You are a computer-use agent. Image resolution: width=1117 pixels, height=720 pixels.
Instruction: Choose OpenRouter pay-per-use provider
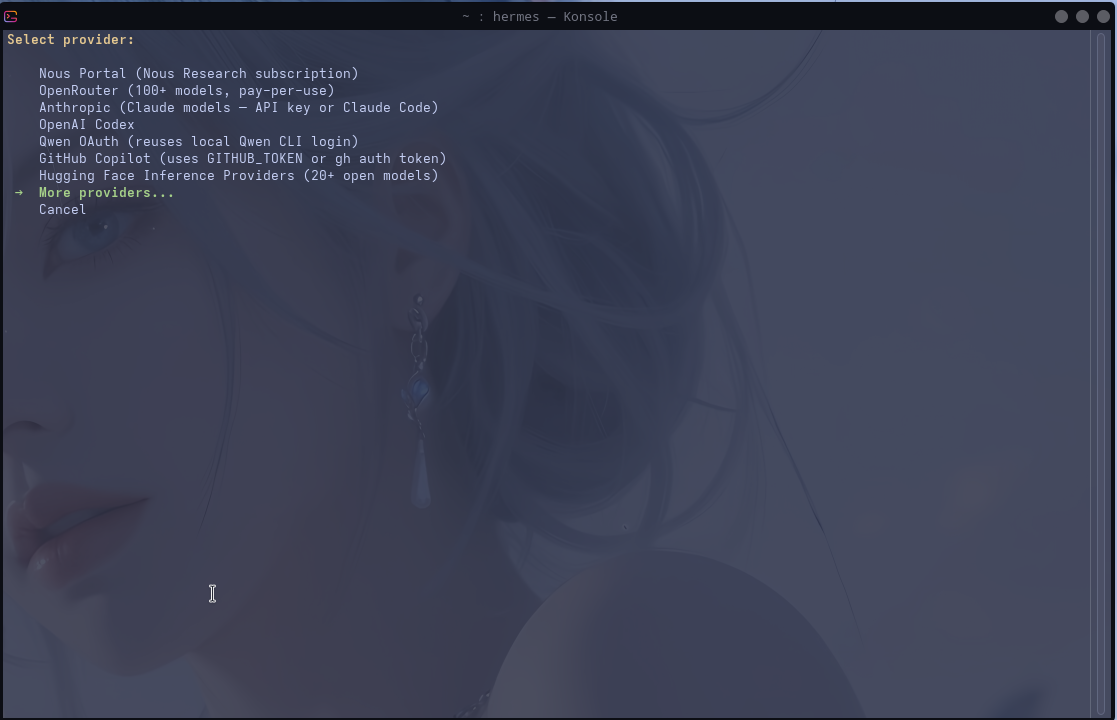(x=186, y=91)
